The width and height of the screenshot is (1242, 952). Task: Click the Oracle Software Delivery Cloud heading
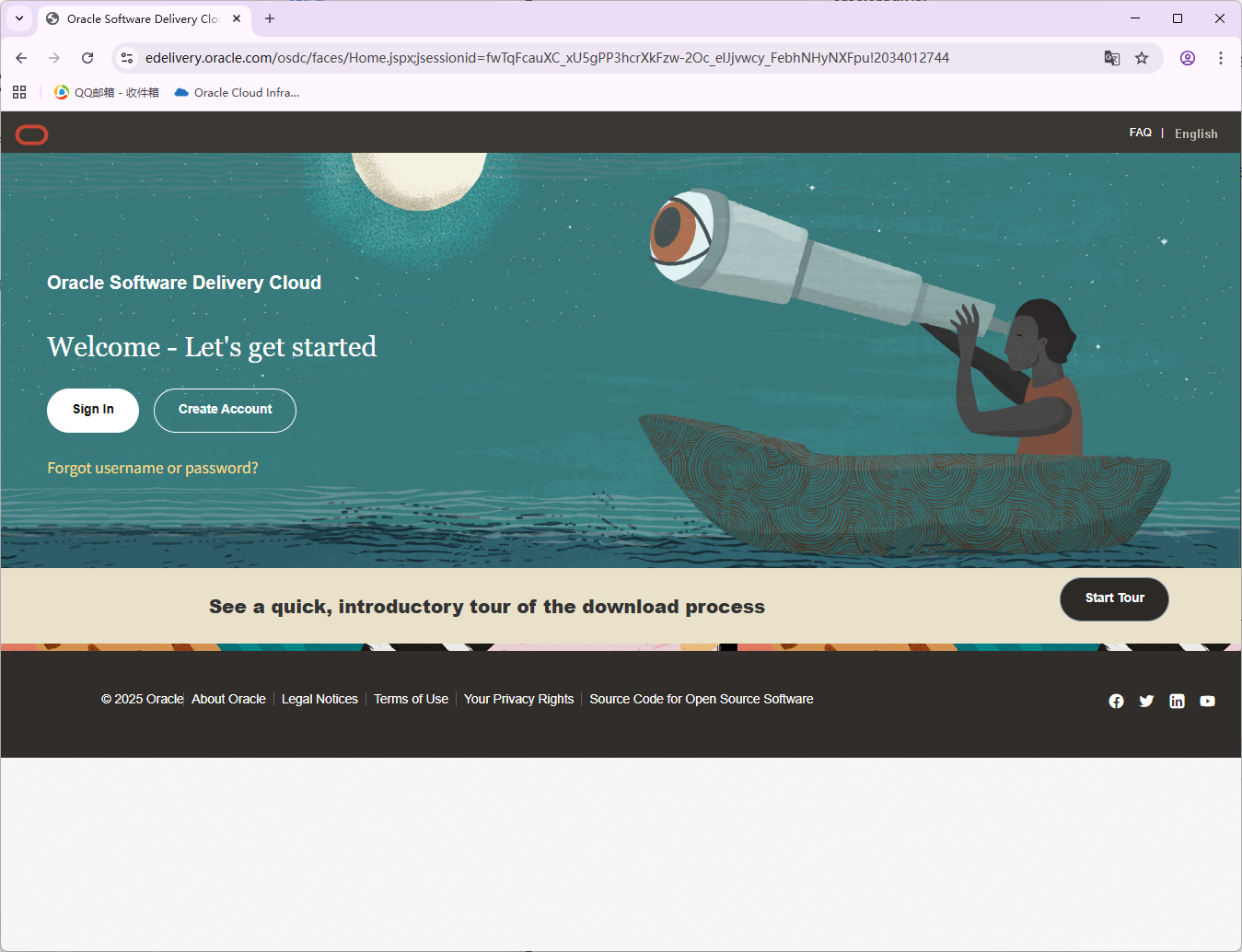click(x=184, y=283)
